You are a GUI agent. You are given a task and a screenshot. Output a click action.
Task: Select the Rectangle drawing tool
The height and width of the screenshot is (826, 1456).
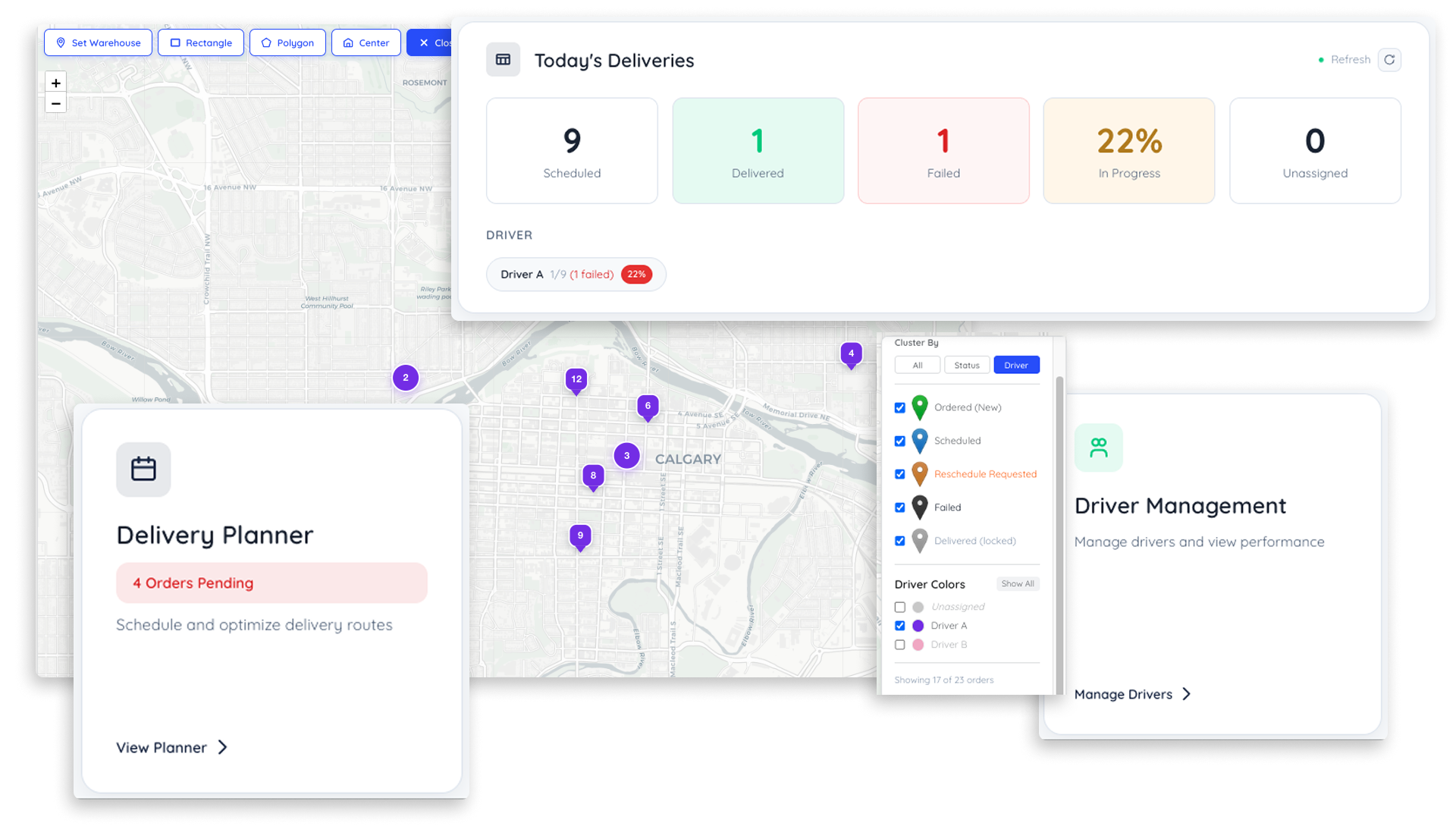(200, 42)
